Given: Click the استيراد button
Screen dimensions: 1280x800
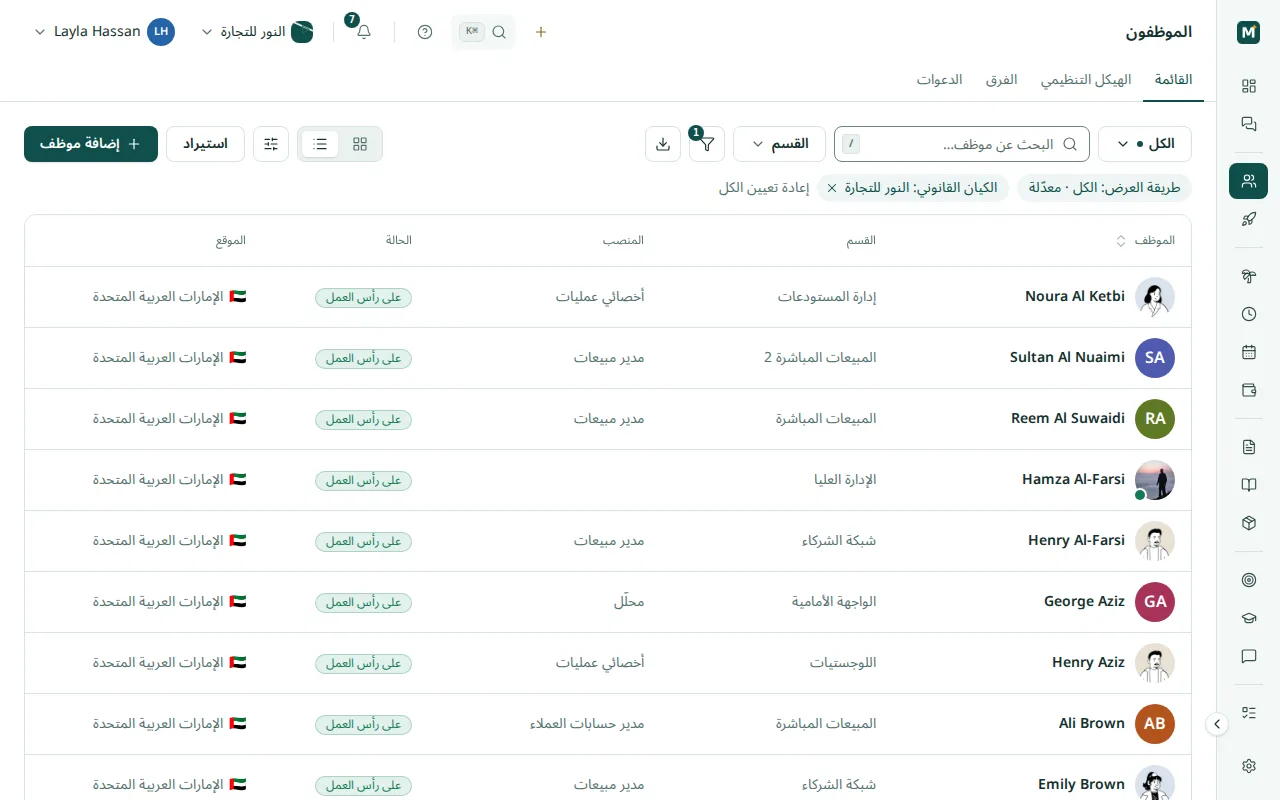Looking at the screenshot, I should tap(205, 144).
